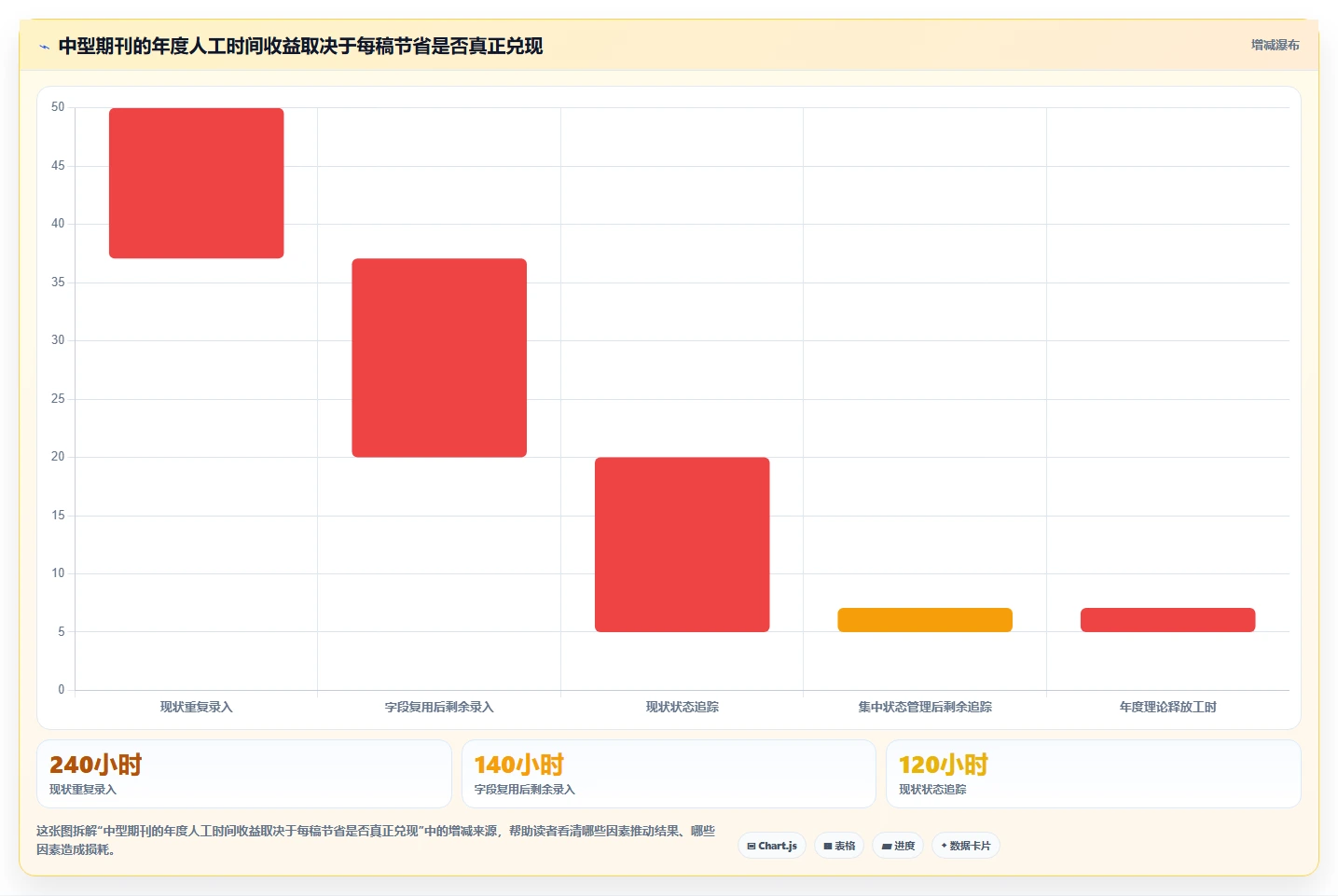Click the red bar for 现状重复录入
Viewport: 1338px width, 896px height.
pos(197,183)
